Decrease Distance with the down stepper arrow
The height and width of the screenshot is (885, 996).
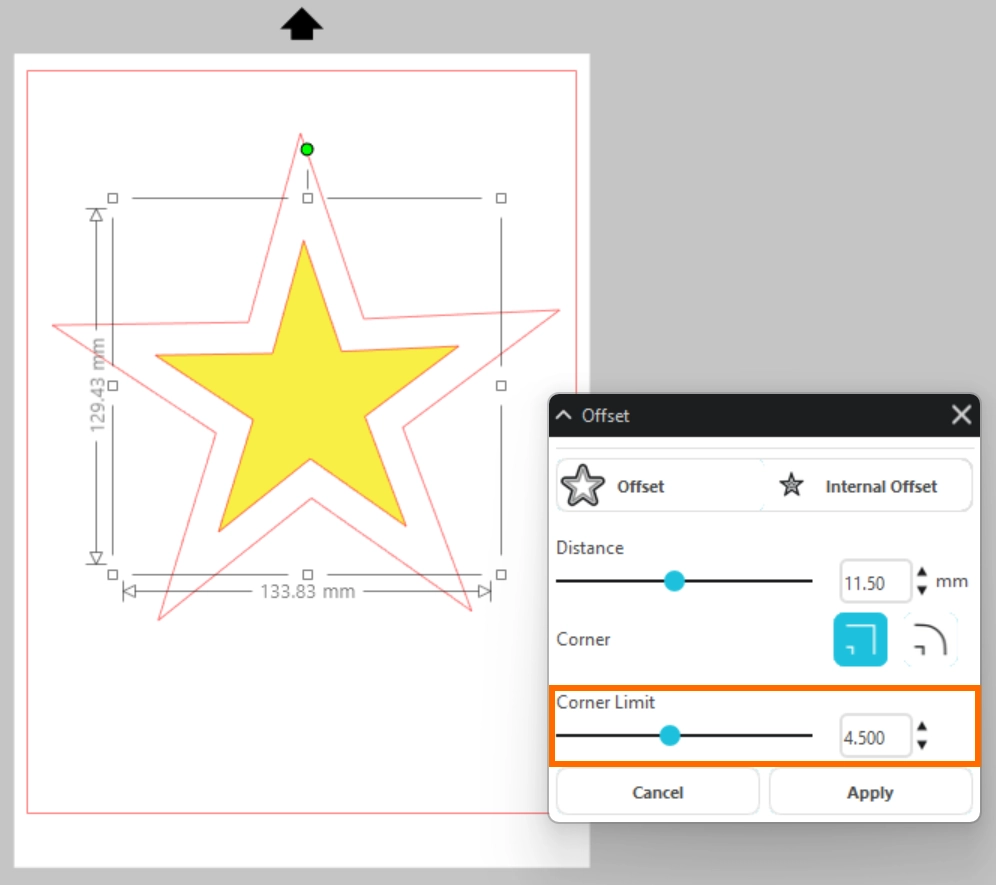coord(922,590)
